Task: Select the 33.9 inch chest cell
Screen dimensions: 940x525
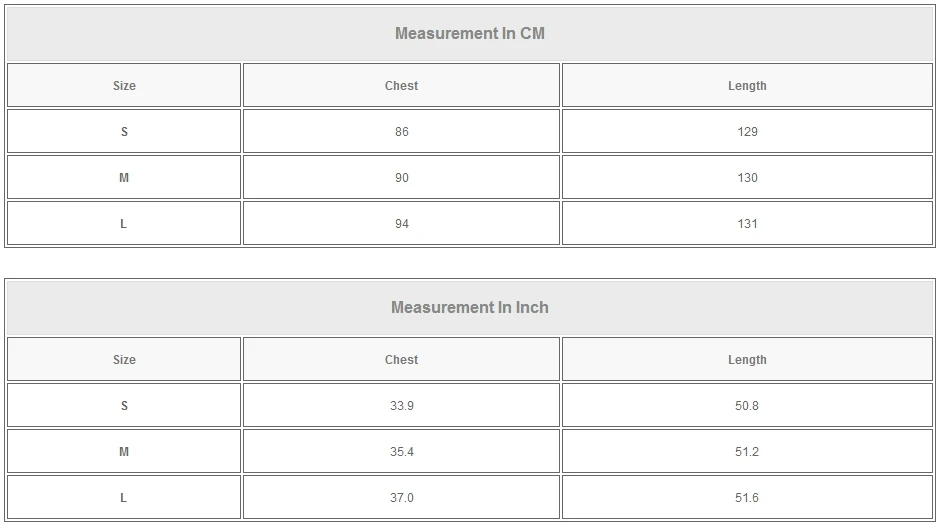Action: [401, 406]
